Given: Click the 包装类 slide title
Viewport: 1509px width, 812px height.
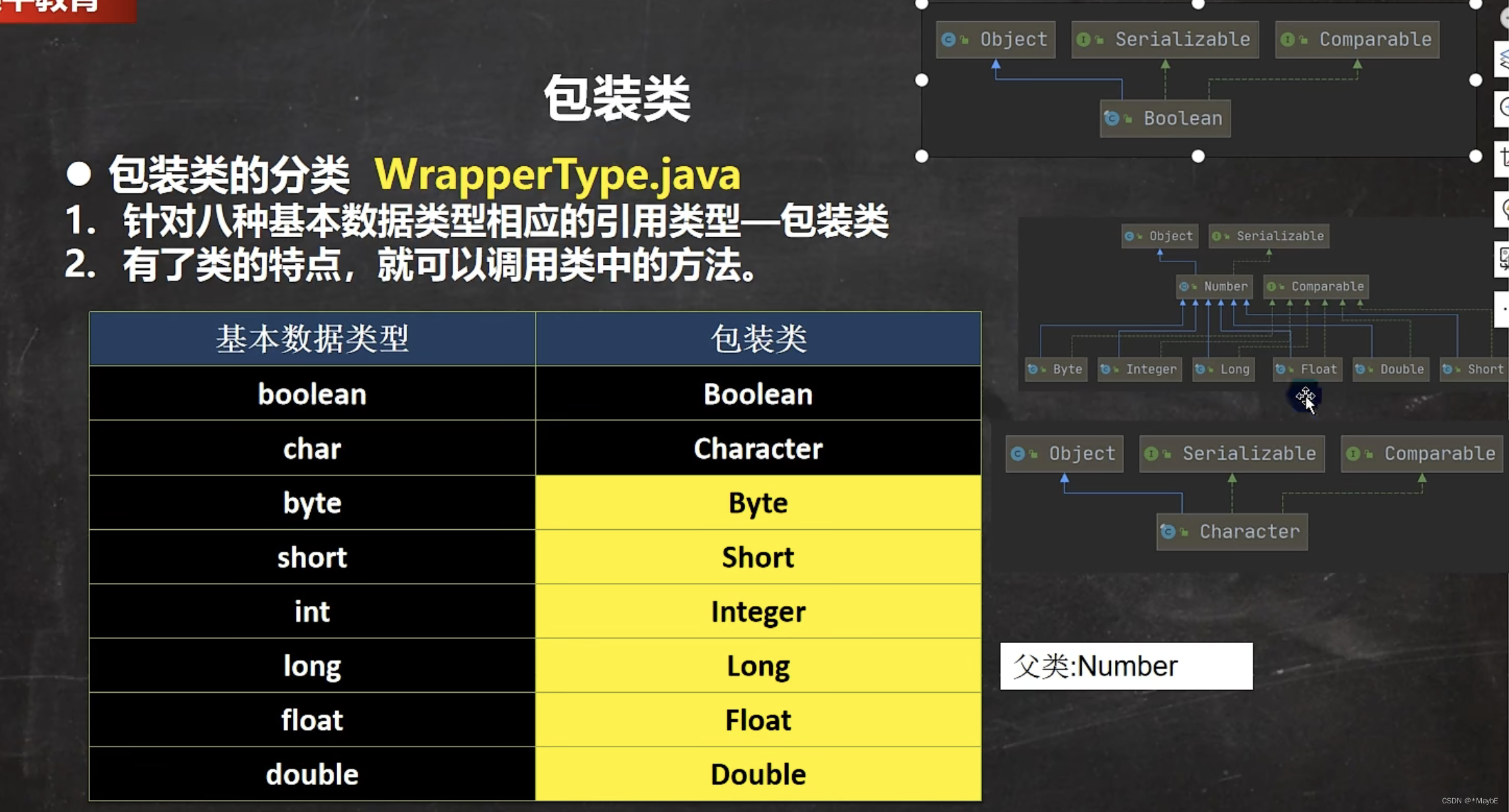Looking at the screenshot, I should click(617, 98).
